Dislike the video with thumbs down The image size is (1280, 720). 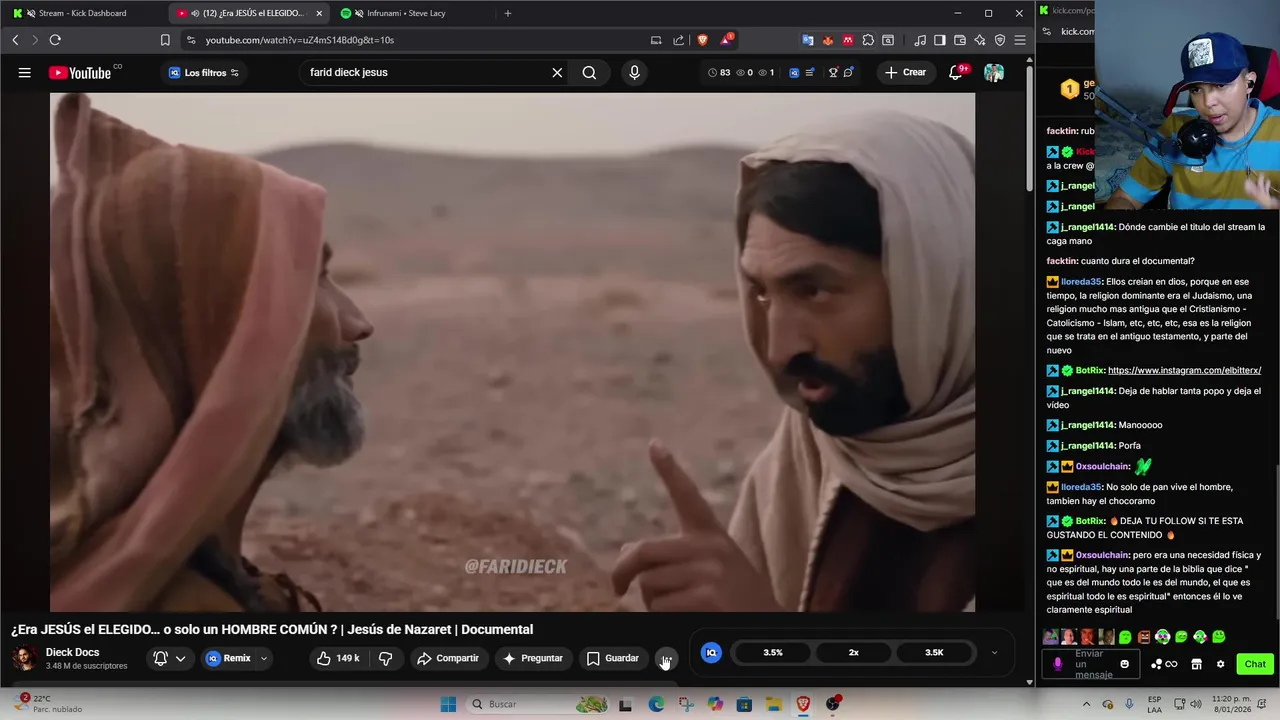(x=385, y=658)
